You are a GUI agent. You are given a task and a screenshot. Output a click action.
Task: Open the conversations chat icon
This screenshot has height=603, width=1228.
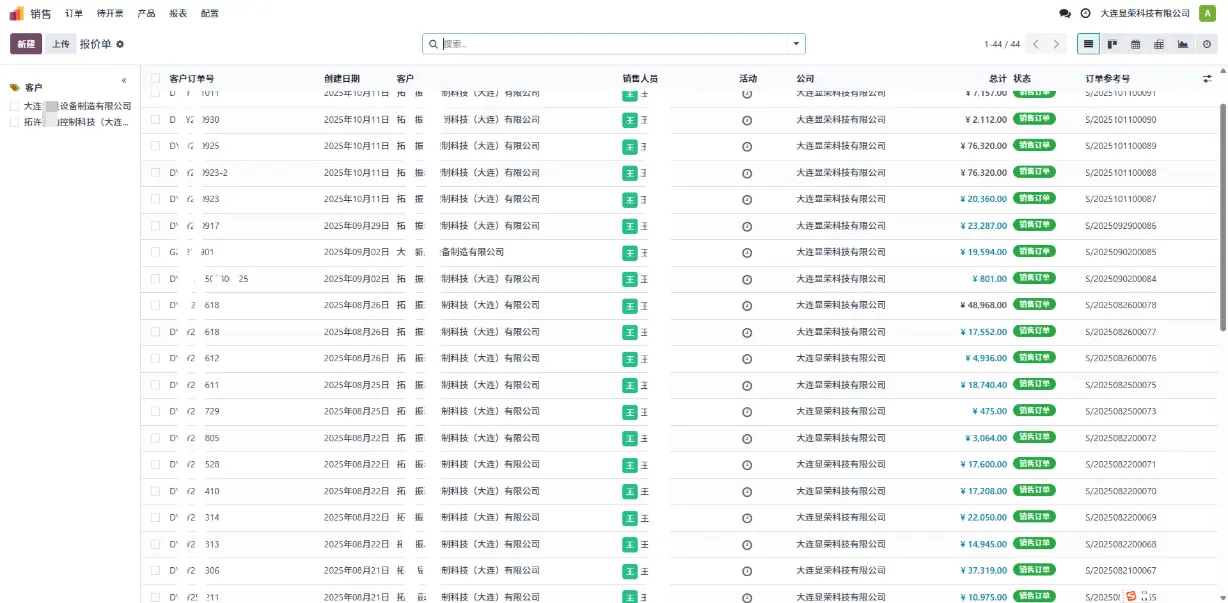pyautogui.click(x=1064, y=14)
